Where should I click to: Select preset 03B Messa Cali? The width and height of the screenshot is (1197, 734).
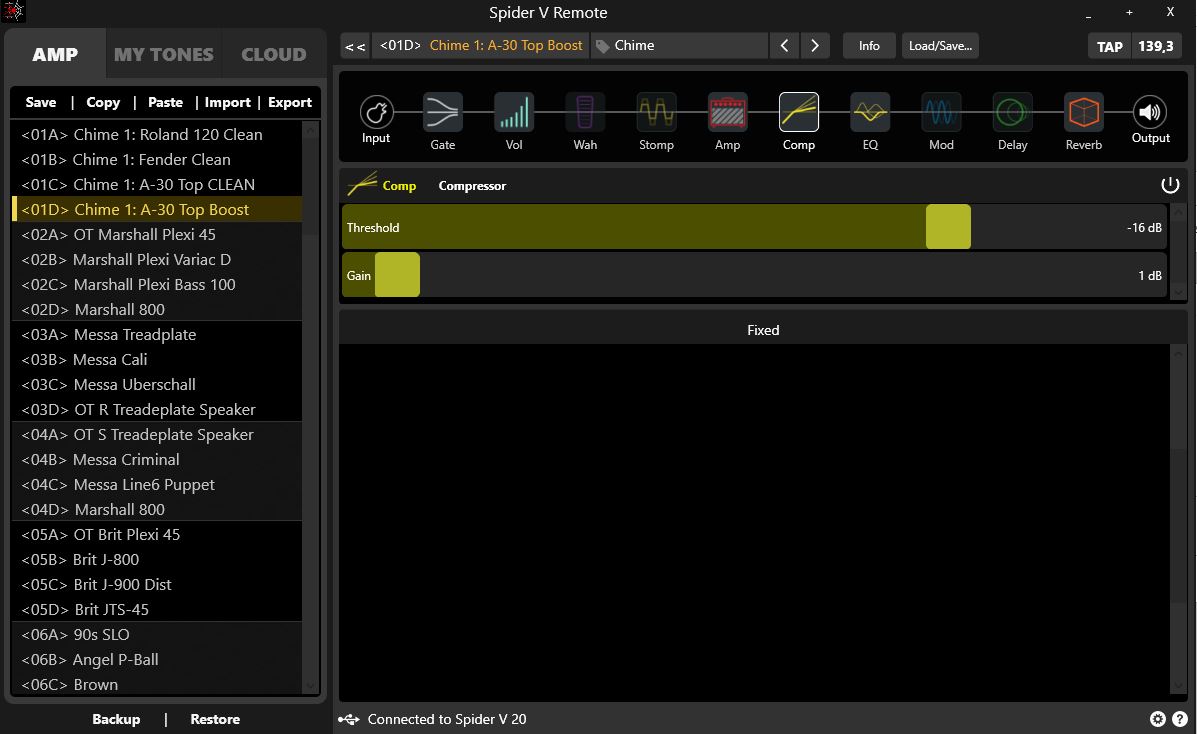(x=156, y=359)
